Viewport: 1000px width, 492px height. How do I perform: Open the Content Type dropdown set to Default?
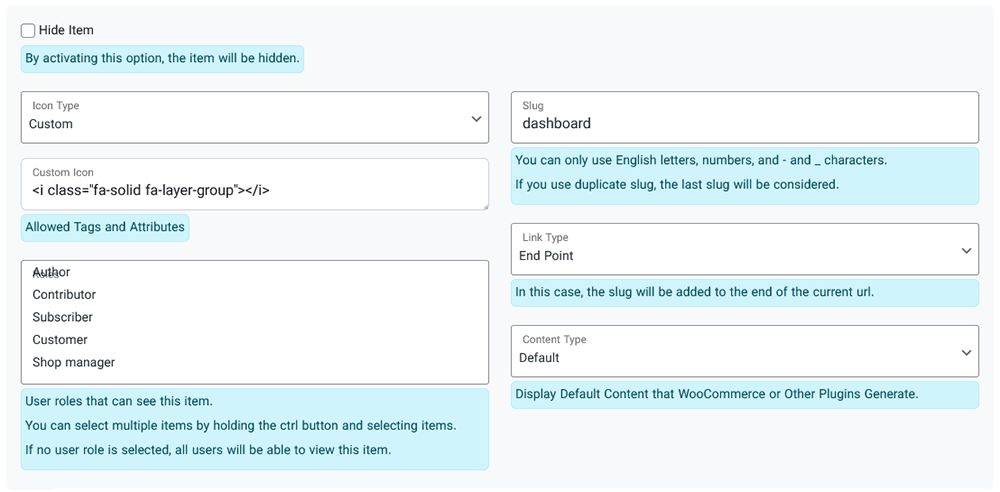[x=744, y=352]
